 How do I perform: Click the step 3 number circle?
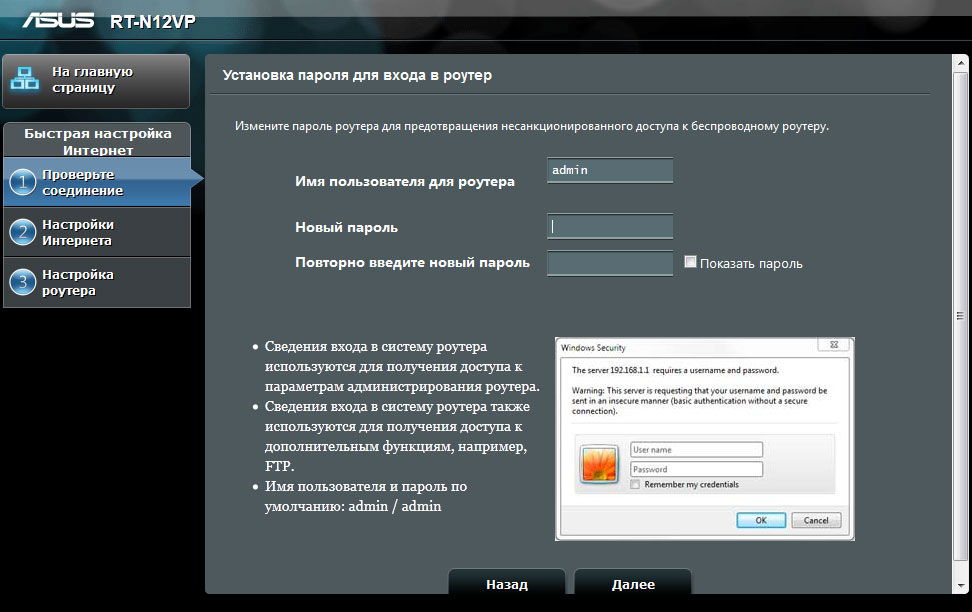22,282
